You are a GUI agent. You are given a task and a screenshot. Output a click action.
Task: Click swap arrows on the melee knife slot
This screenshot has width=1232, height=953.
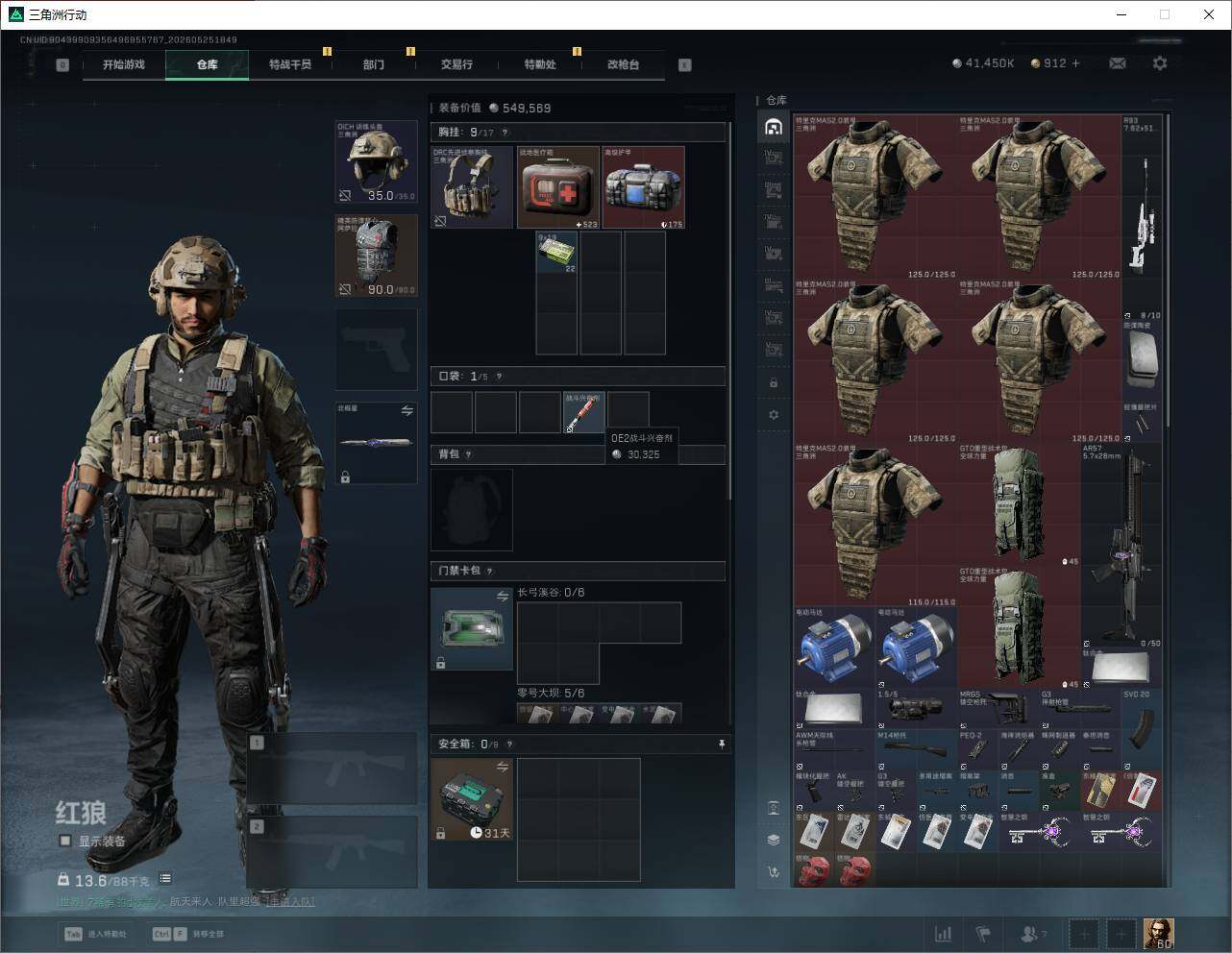(x=407, y=410)
